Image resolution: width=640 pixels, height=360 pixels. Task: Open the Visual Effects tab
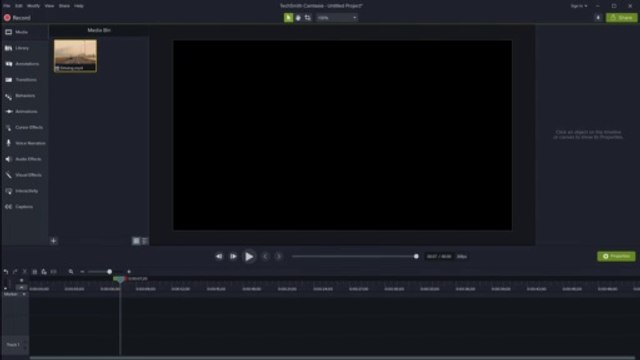[x=24, y=175]
